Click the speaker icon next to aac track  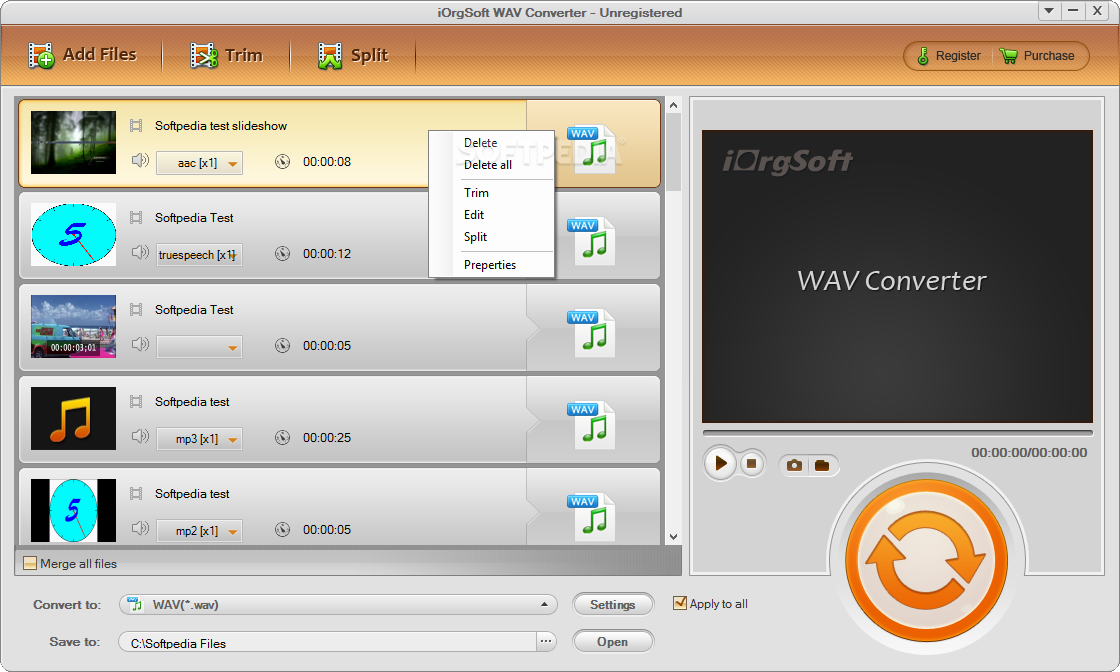pyautogui.click(x=140, y=160)
